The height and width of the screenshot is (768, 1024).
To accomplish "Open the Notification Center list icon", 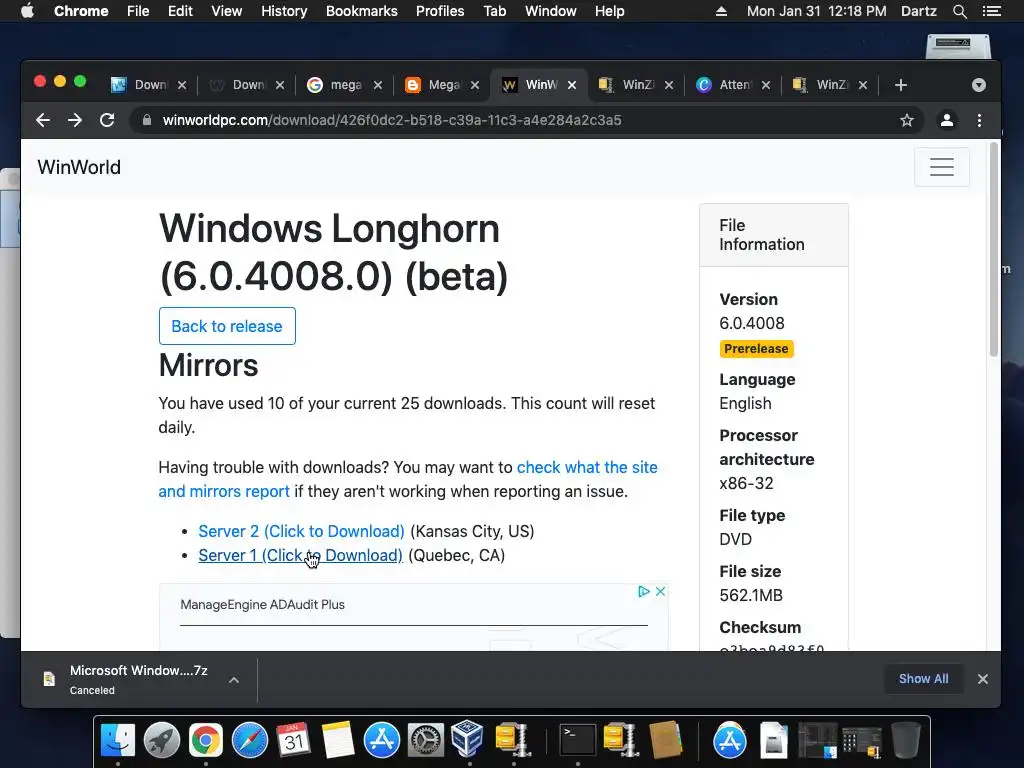I will click(x=991, y=11).
